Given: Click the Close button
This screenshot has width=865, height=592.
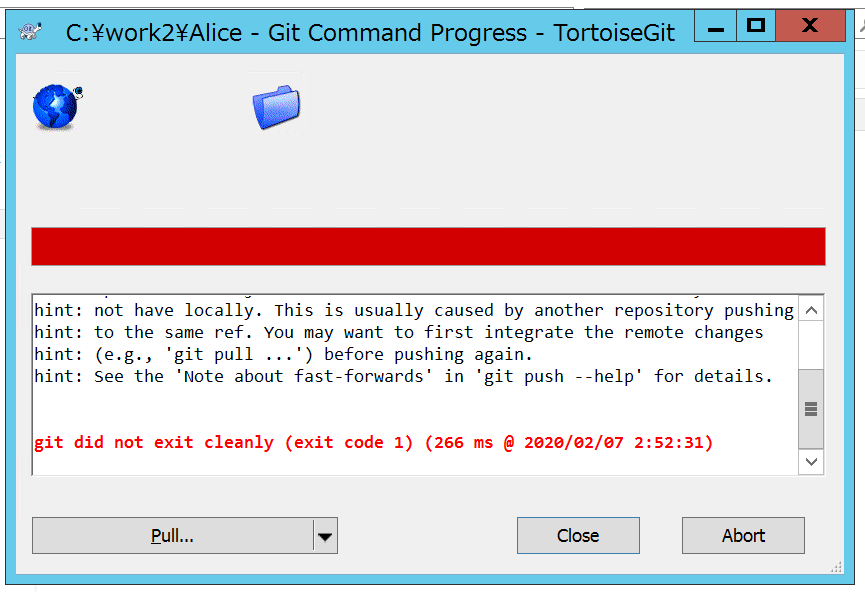Looking at the screenshot, I should pos(578,536).
